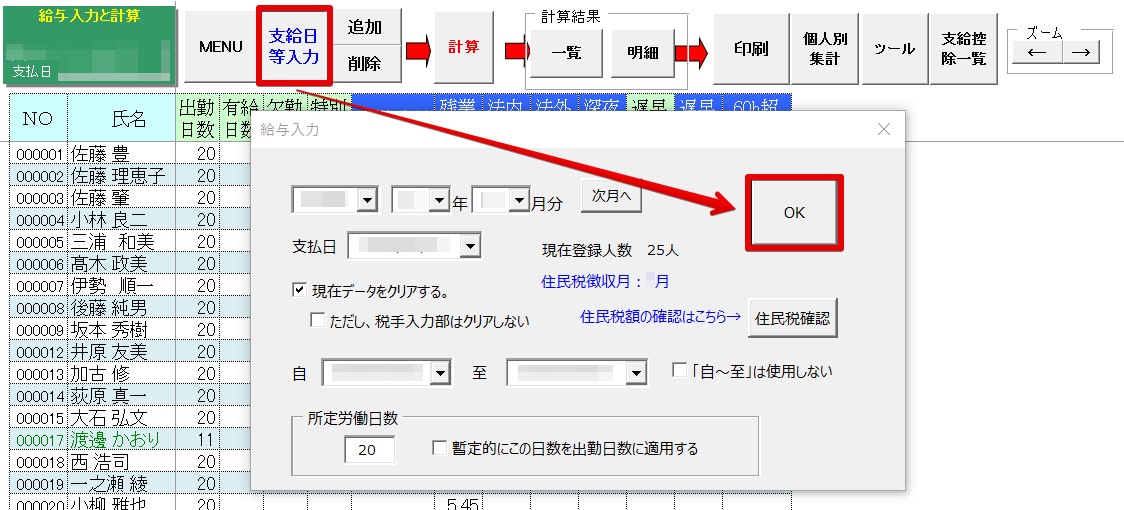
Task: Click the 追加 button
Action: coord(366,28)
